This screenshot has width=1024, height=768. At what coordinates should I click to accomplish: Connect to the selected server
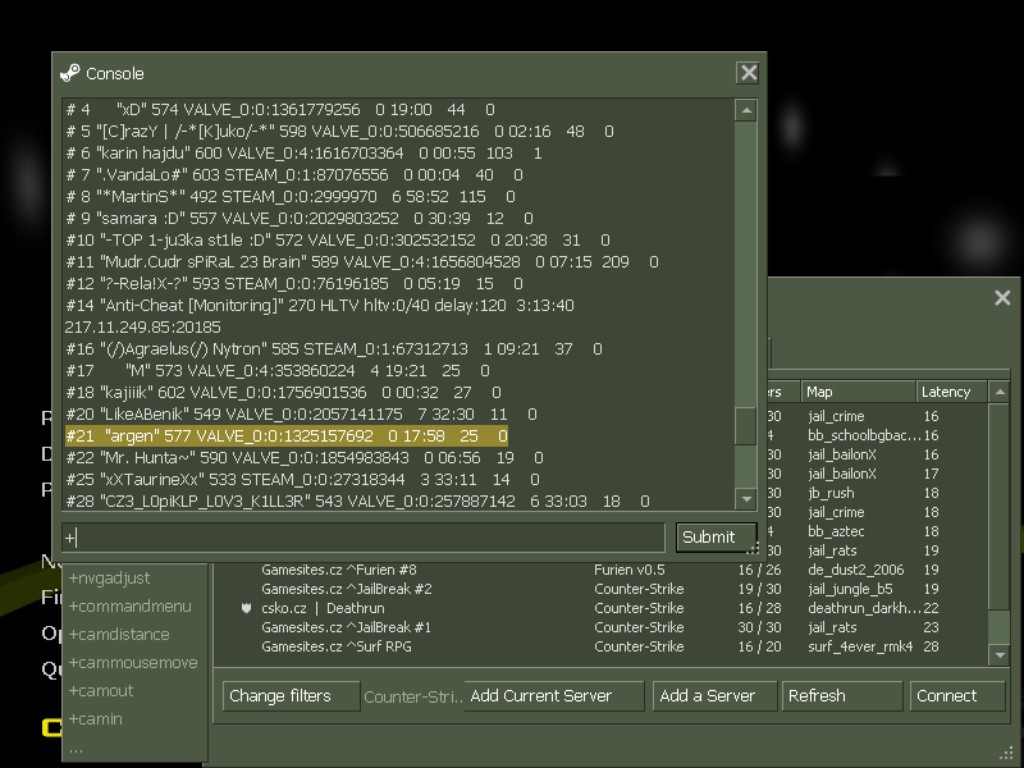coord(957,696)
